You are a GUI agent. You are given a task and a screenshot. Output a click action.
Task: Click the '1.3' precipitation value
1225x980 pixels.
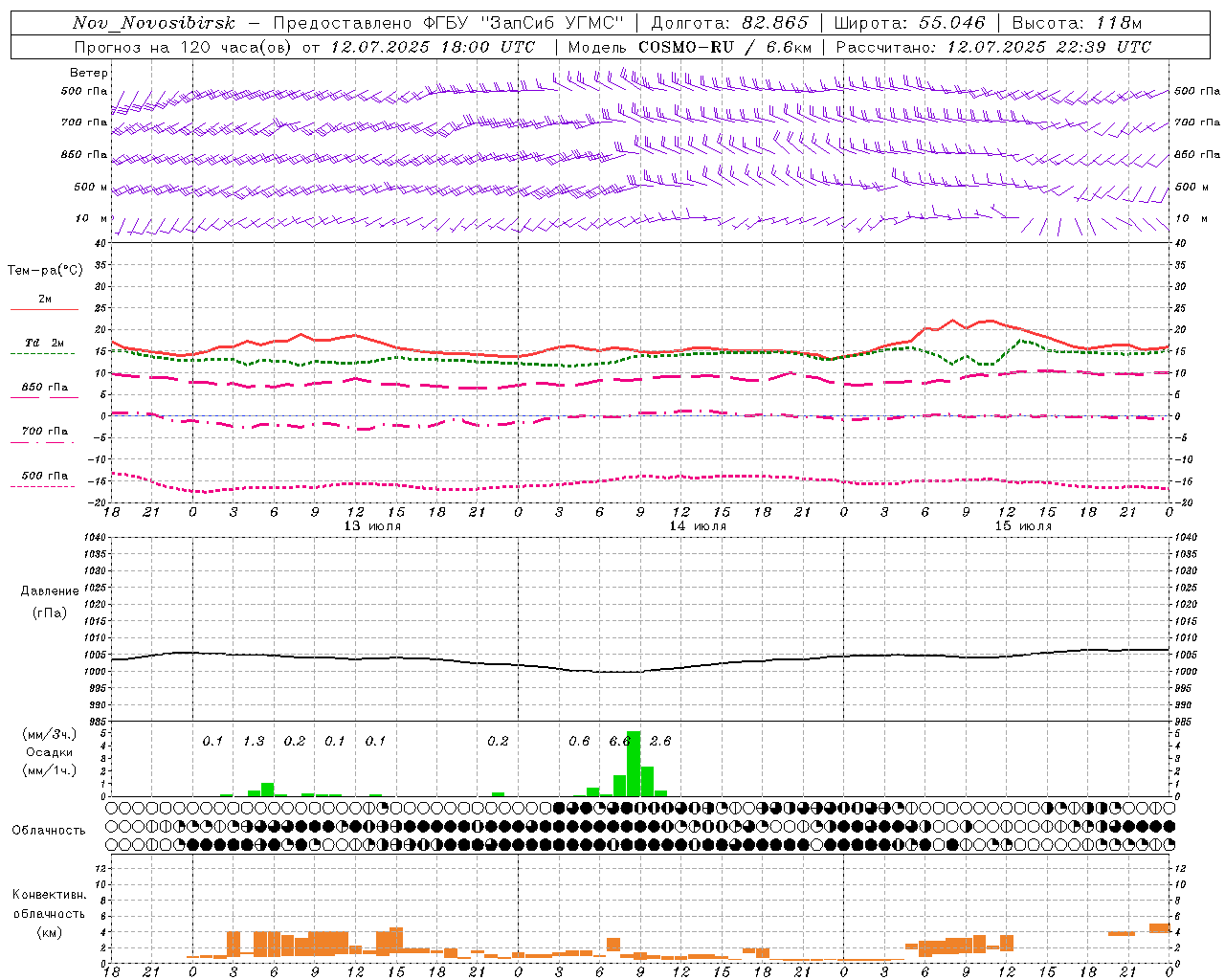(x=254, y=741)
